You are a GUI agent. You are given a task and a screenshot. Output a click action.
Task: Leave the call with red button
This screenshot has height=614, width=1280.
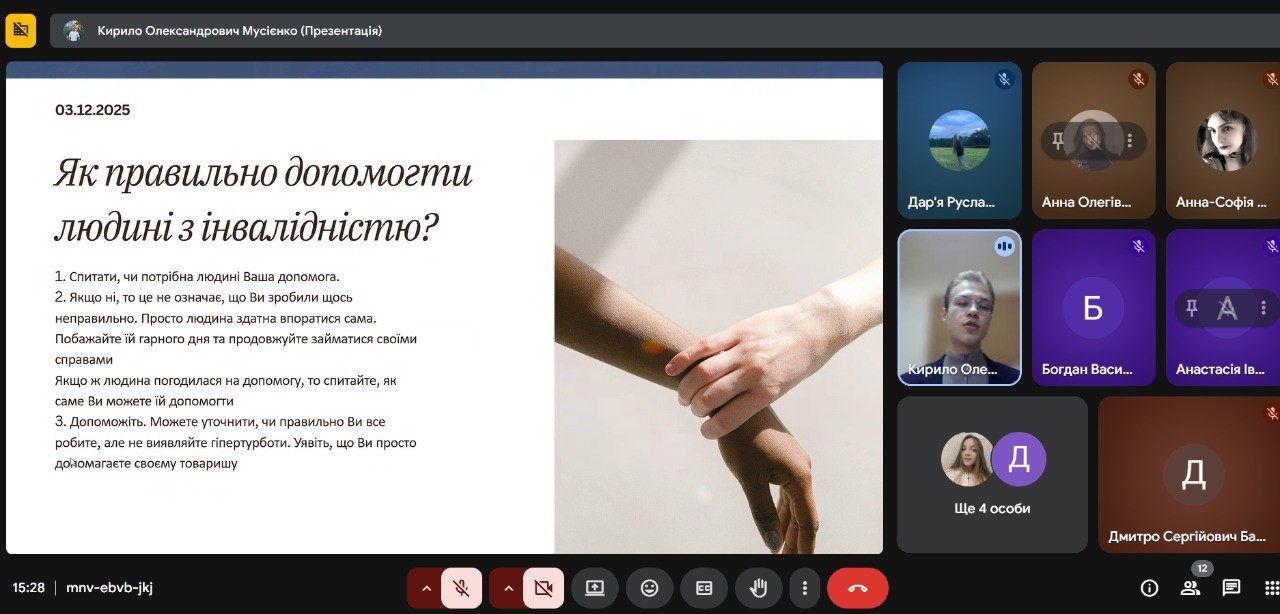point(857,588)
